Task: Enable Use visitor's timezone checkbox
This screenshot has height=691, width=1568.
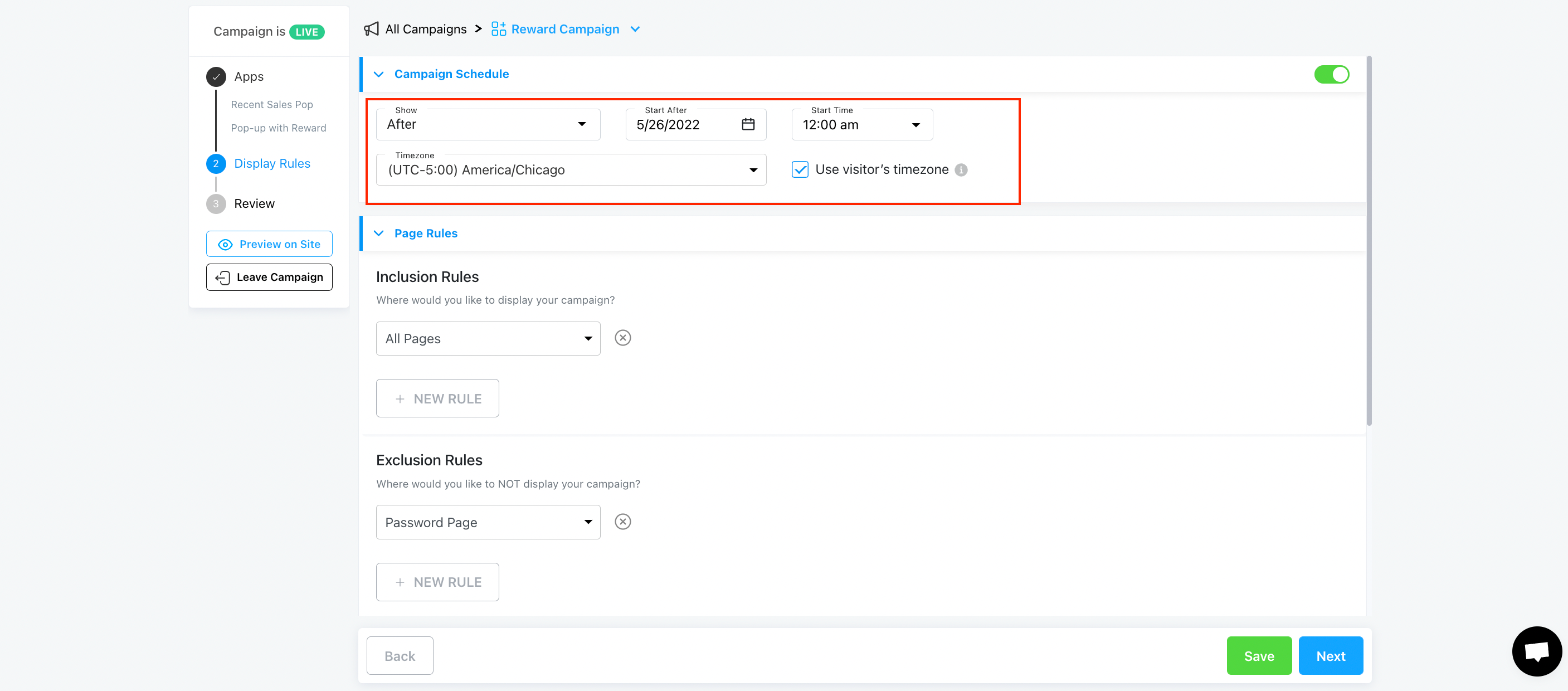Action: point(800,169)
